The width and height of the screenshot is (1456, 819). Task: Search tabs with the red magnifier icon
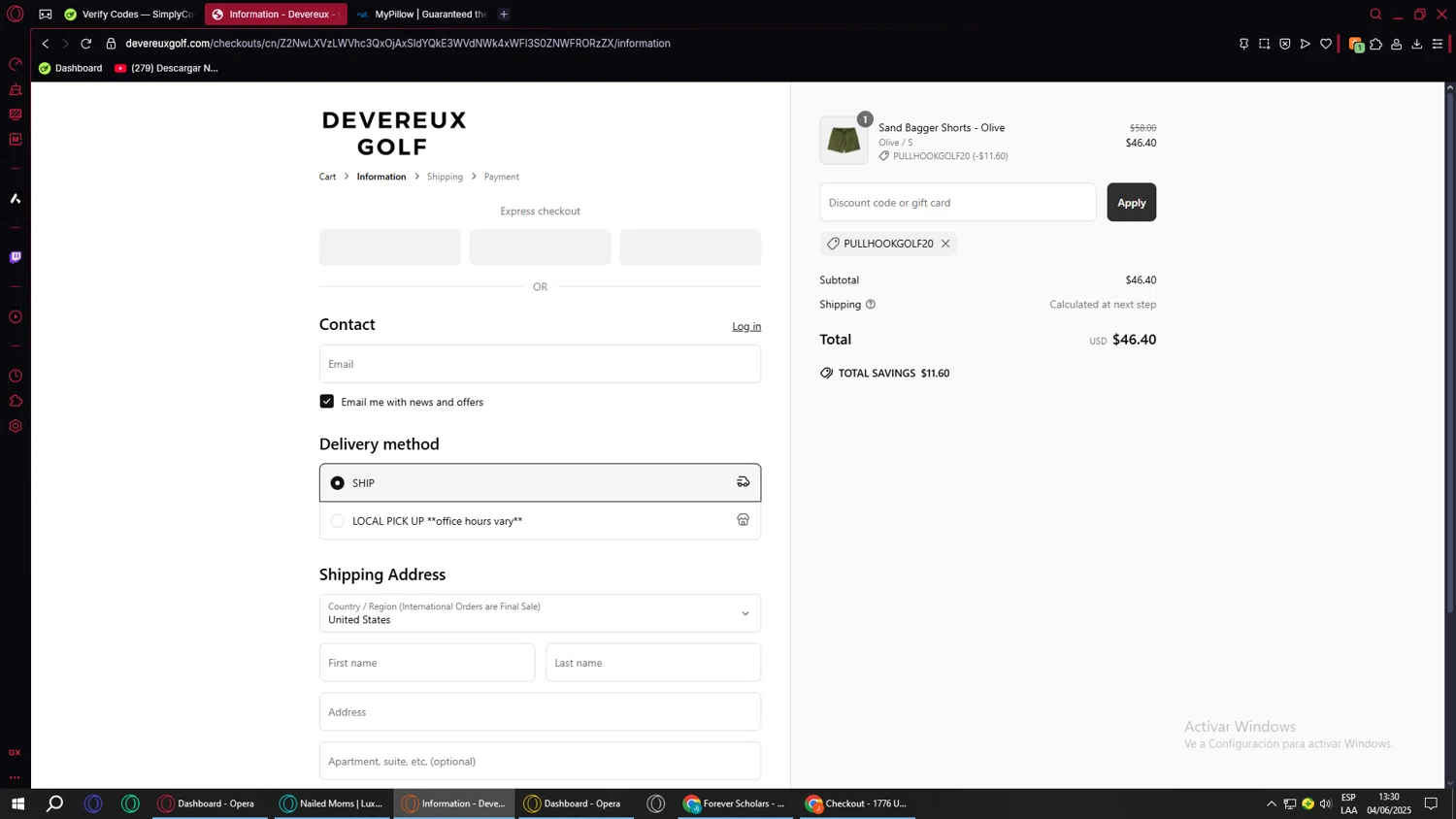1375,15
